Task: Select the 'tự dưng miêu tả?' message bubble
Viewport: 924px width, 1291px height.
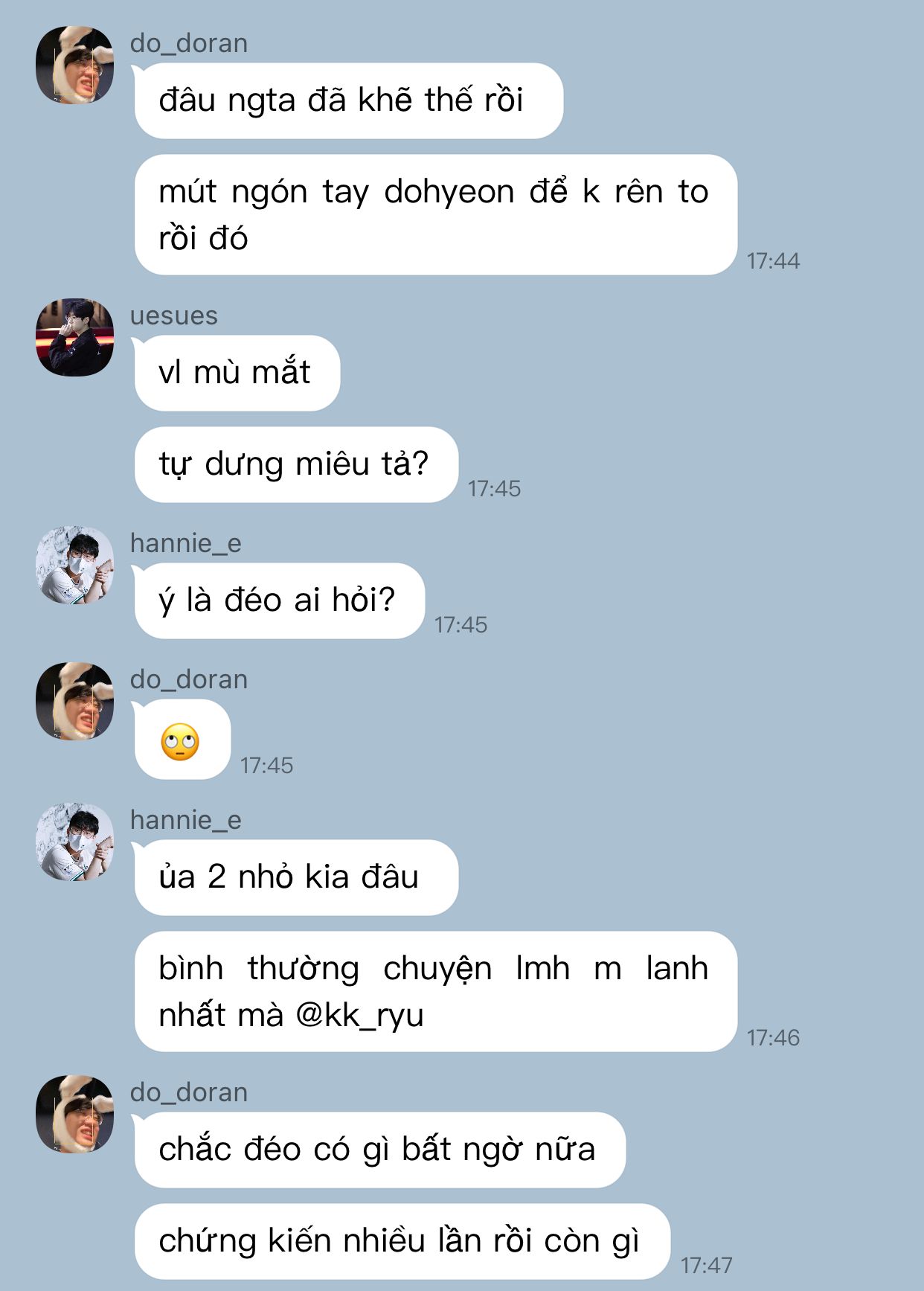Action: tap(296, 464)
